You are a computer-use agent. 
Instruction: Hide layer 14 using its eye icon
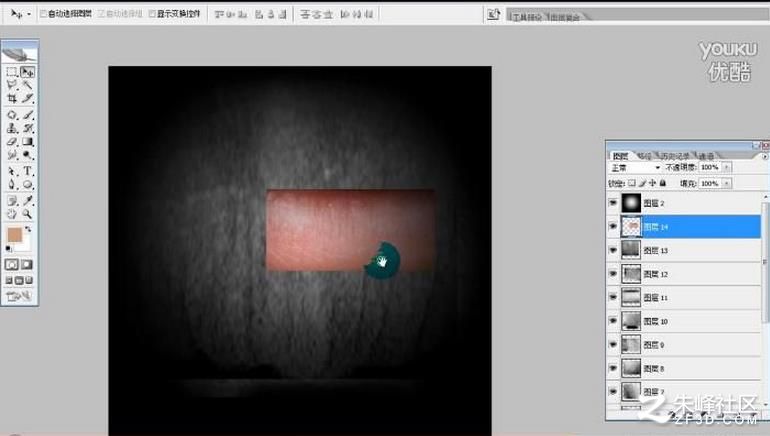612,226
